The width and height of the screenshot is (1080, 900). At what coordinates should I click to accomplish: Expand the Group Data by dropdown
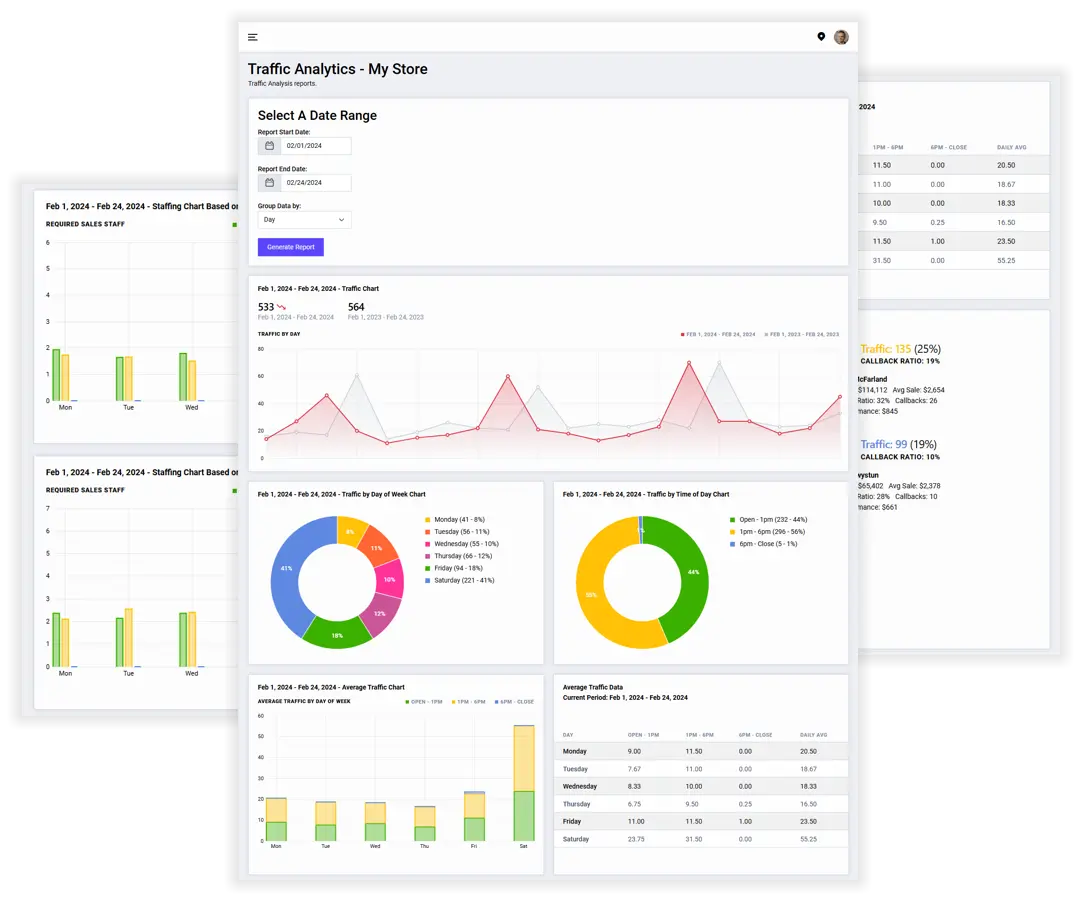tap(304, 219)
